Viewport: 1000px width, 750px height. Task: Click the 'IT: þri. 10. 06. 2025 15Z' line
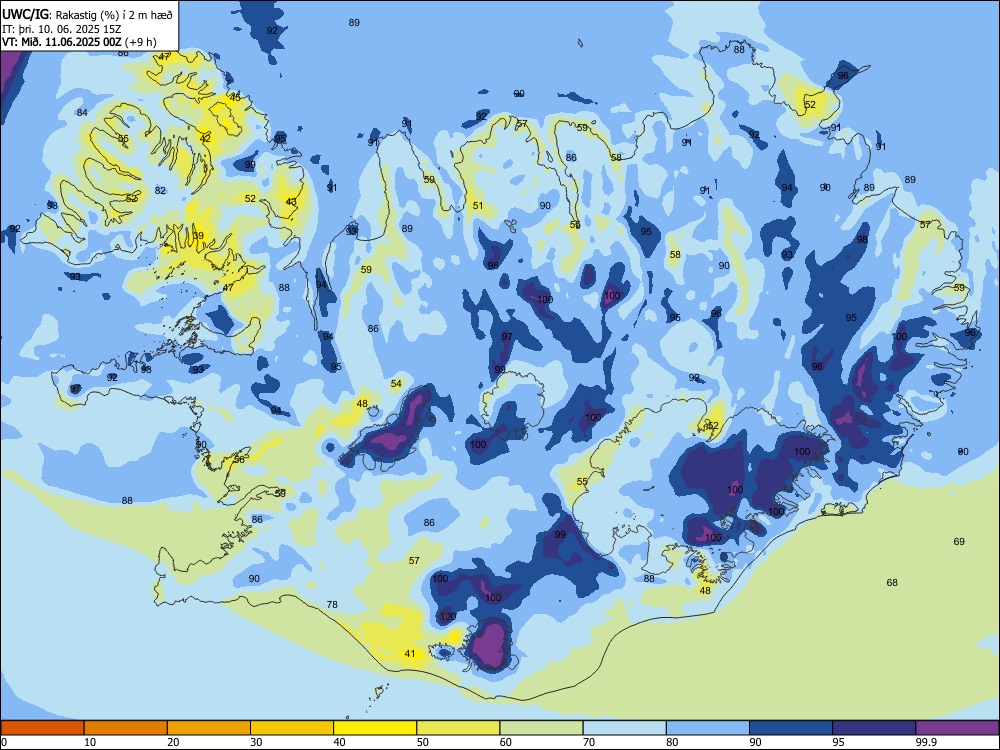(61, 29)
